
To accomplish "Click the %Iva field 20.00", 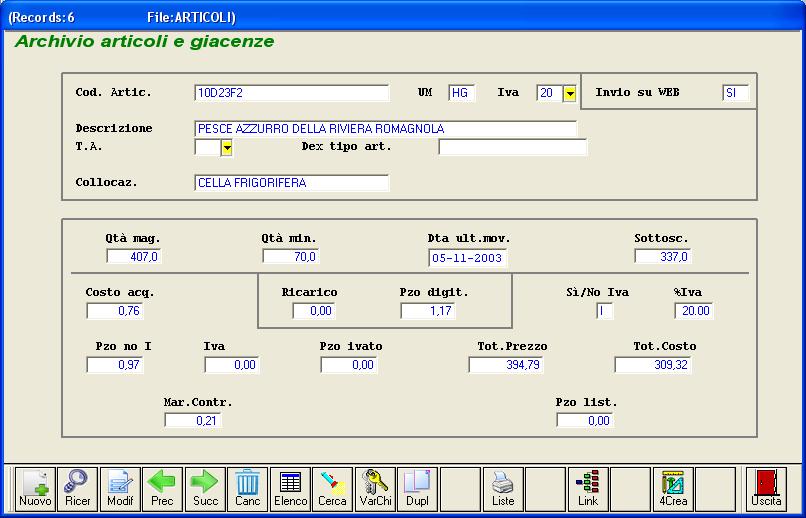I will (x=694, y=311).
